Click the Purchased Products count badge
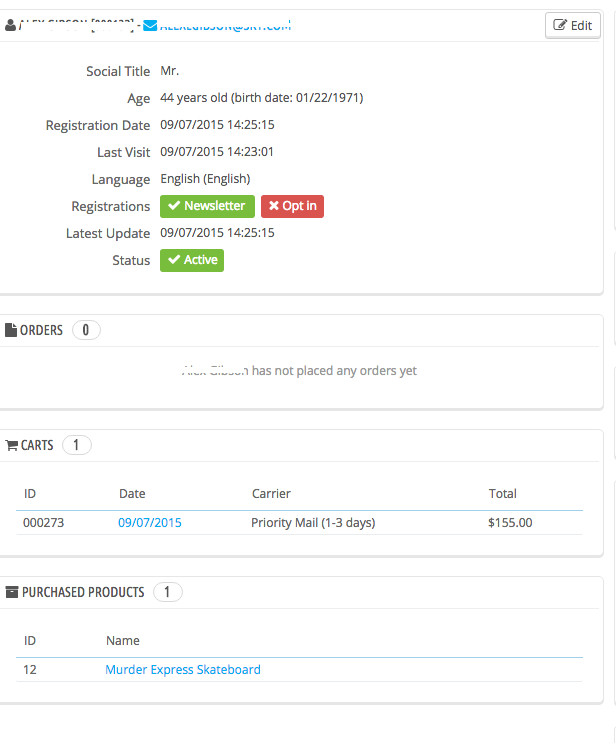The image size is (616, 743). 168,592
